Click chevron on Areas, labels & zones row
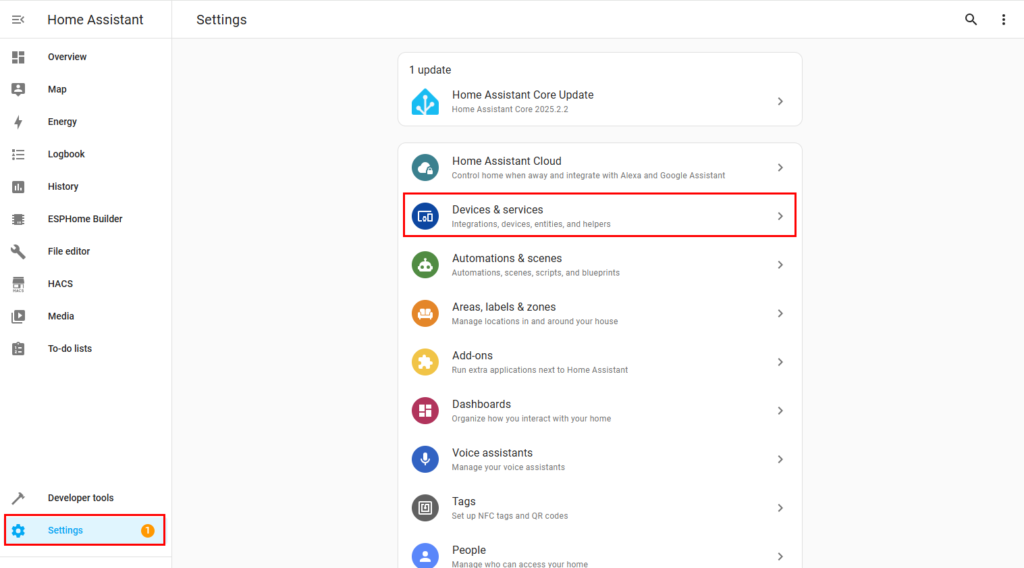 [x=780, y=313]
